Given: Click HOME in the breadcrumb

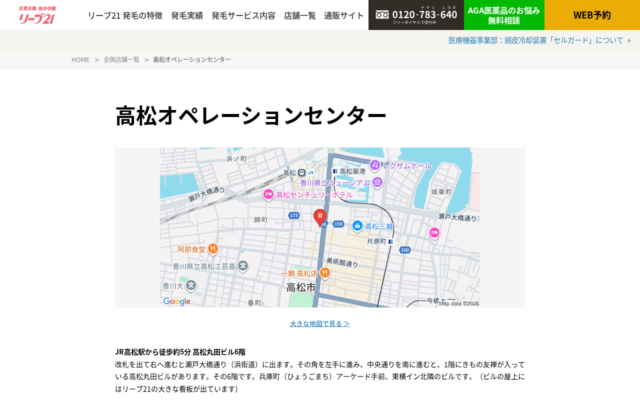Looking at the screenshot, I should (x=80, y=60).
